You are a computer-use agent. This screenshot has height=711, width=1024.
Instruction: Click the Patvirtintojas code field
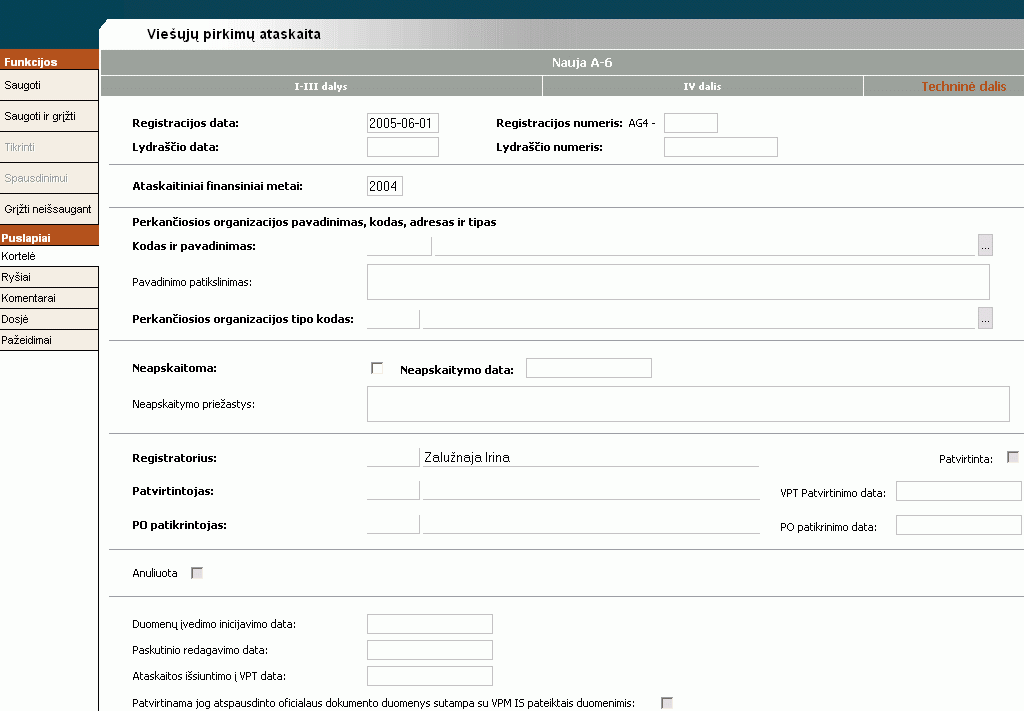tap(393, 490)
